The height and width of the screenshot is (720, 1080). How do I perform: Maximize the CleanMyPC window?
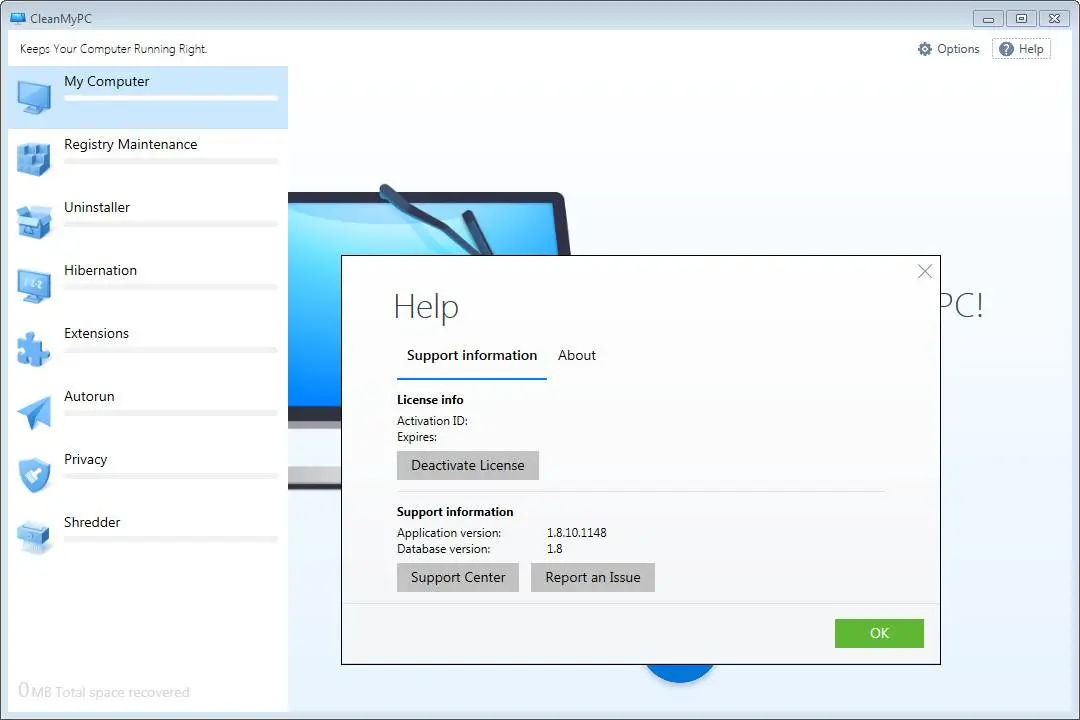[x=1021, y=19]
